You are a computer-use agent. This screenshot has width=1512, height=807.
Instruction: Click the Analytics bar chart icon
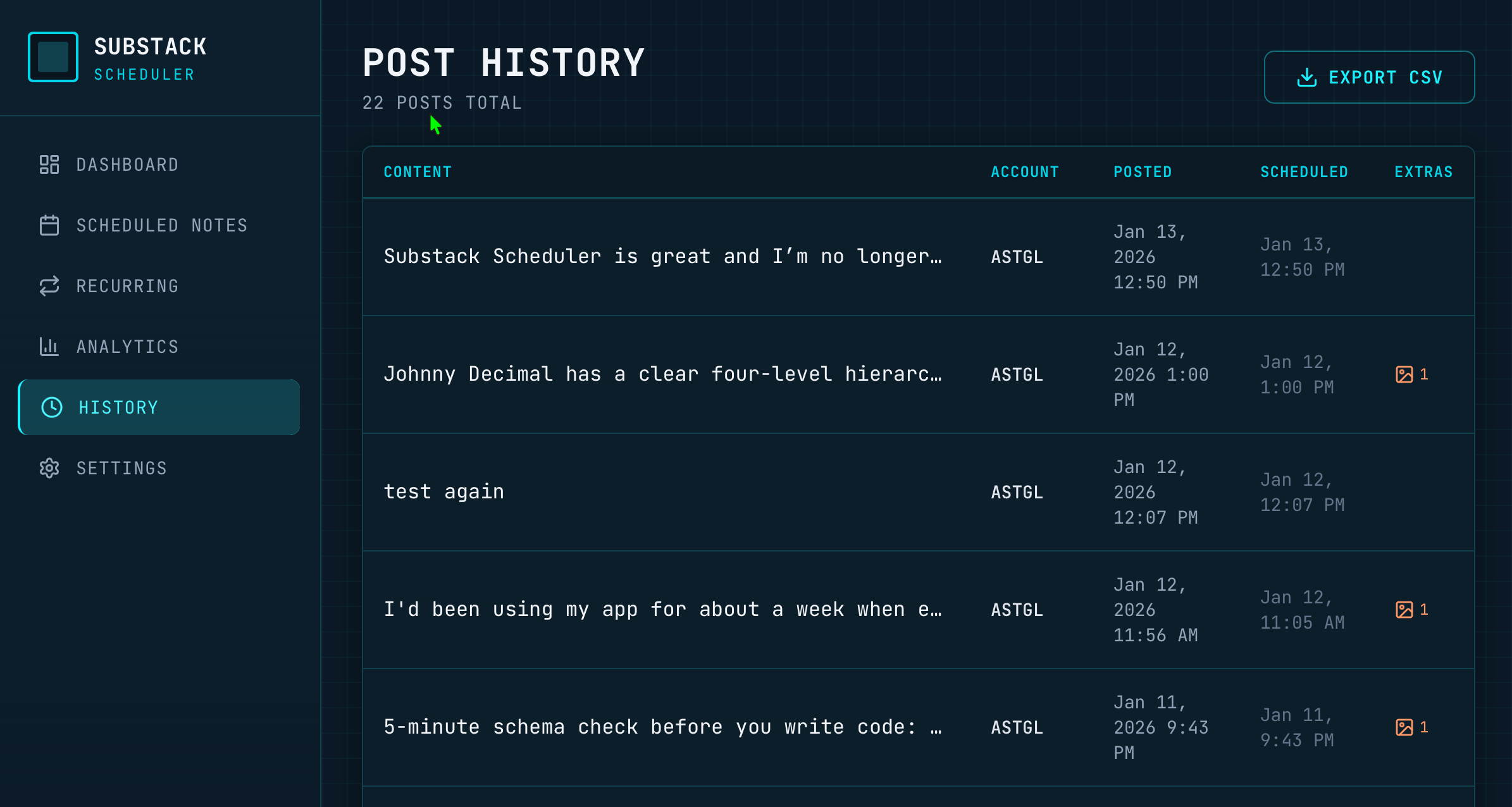pyautogui.click(x=49, y=347)
